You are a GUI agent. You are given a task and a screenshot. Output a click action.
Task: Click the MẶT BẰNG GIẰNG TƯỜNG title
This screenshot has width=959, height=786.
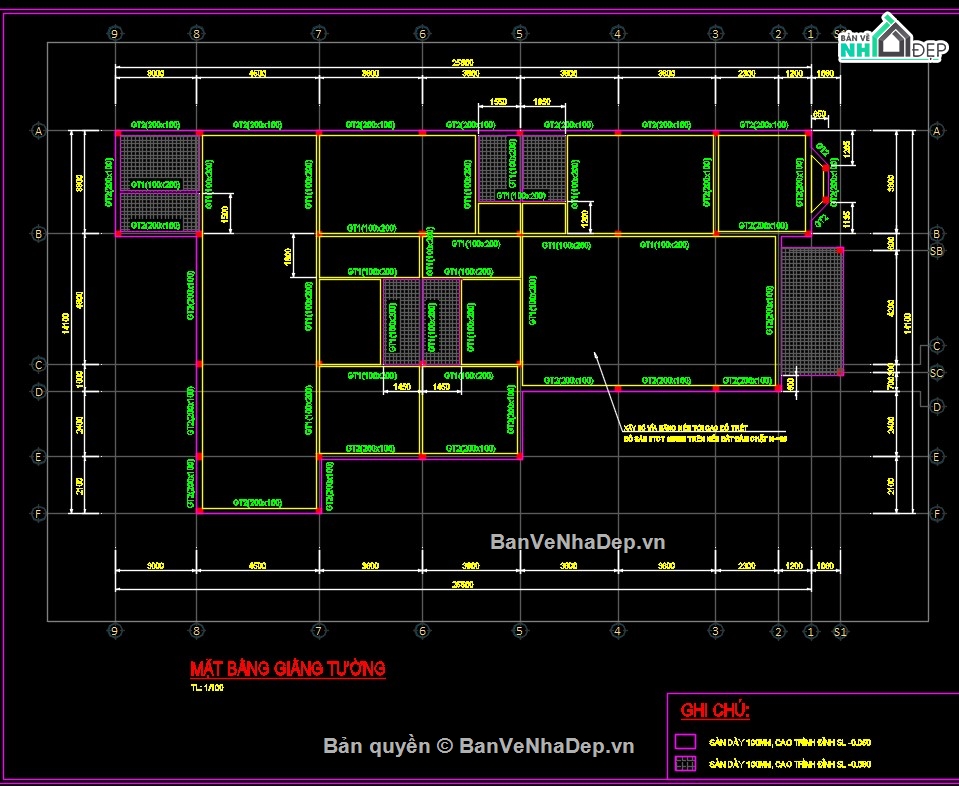click(x=287, y=668)
